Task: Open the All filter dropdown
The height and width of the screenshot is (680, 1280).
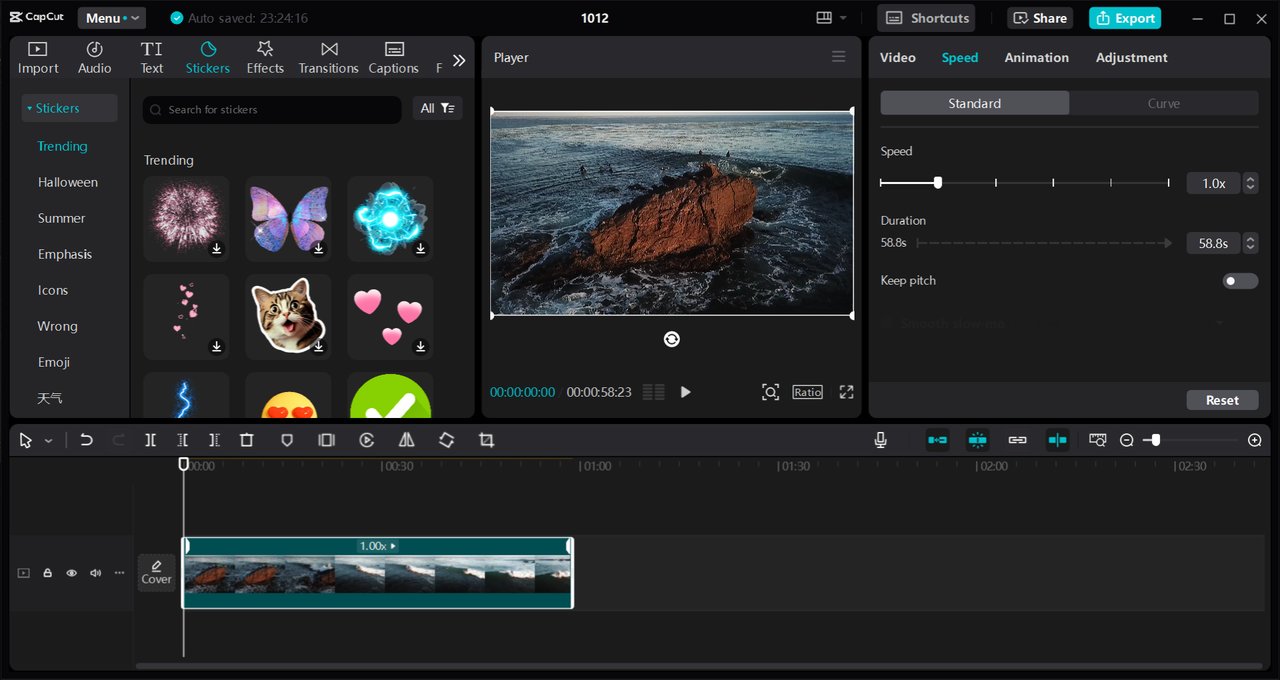Action: pyautogui.click(x=438, y=108)
